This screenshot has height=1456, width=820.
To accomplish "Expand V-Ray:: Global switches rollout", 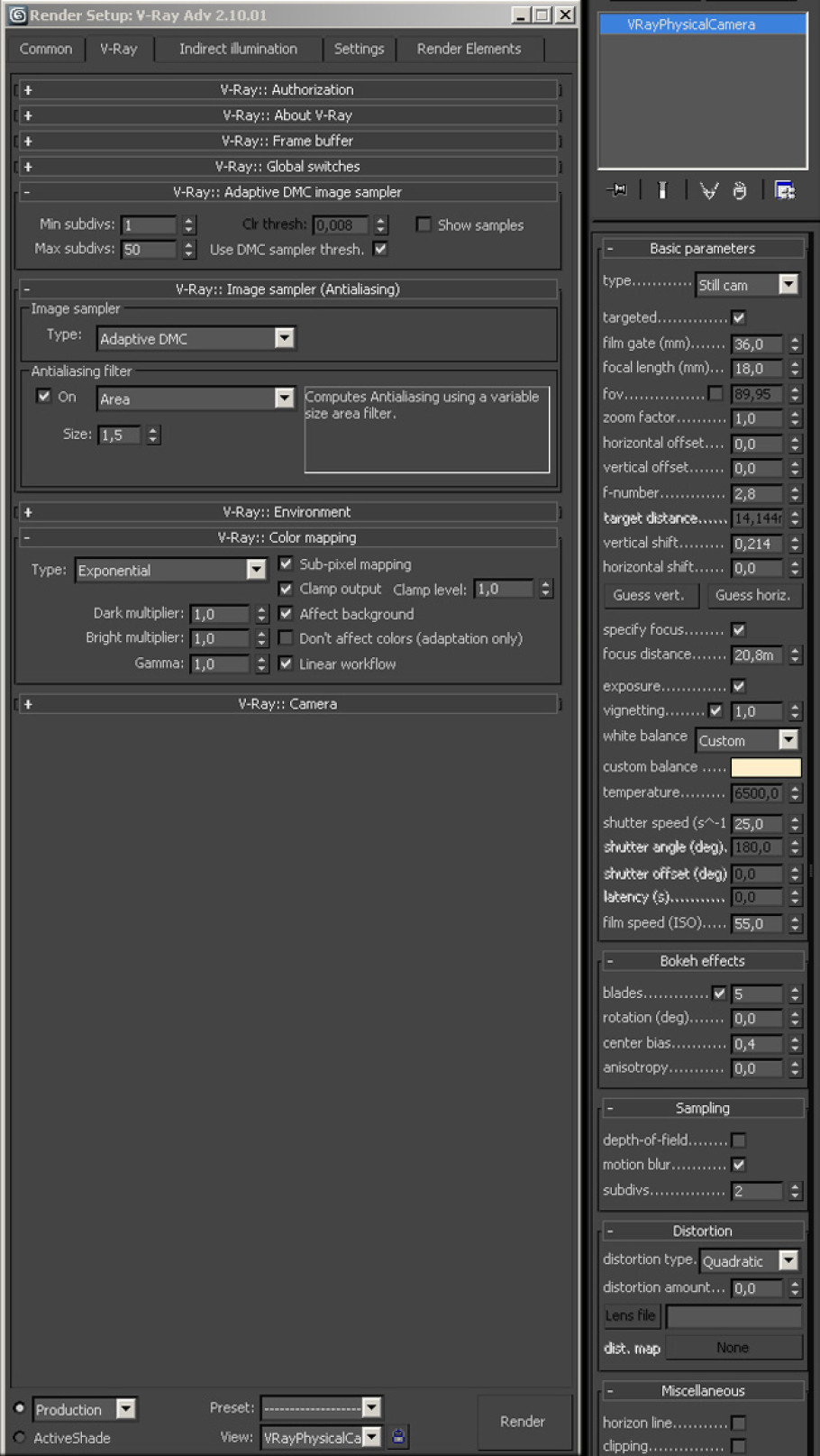I will tap(287, 167).
